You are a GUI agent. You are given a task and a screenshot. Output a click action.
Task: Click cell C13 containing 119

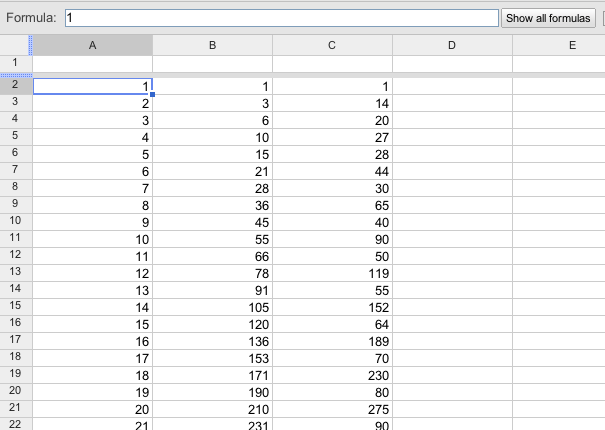333,273
